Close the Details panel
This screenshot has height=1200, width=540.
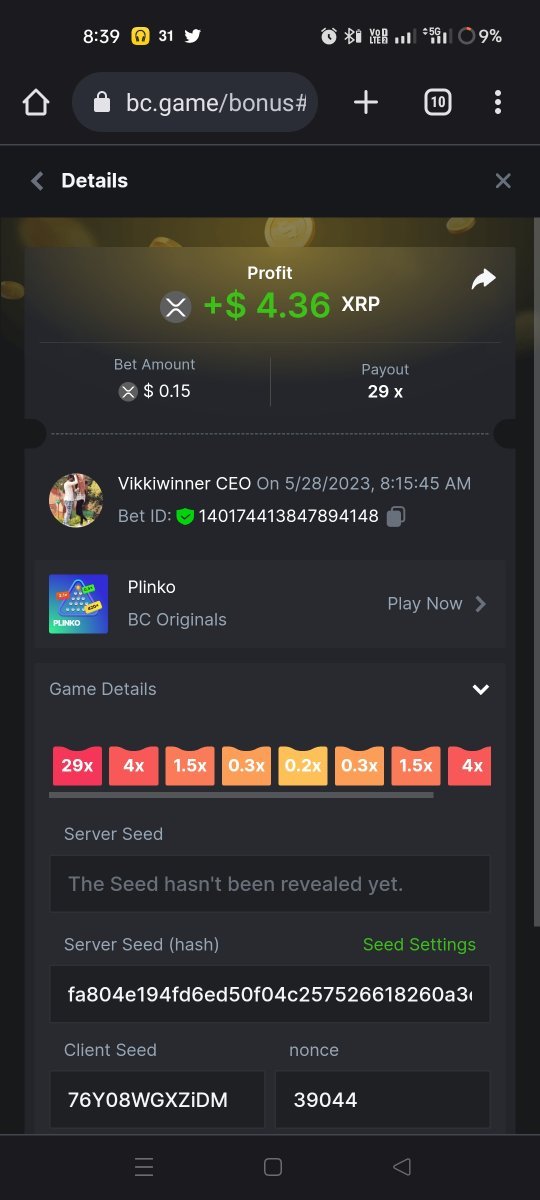click(x=503, y=181)
